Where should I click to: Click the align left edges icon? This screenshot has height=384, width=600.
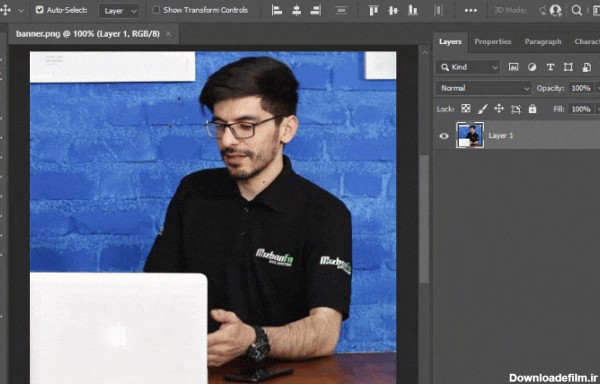[x=277, y=10]
